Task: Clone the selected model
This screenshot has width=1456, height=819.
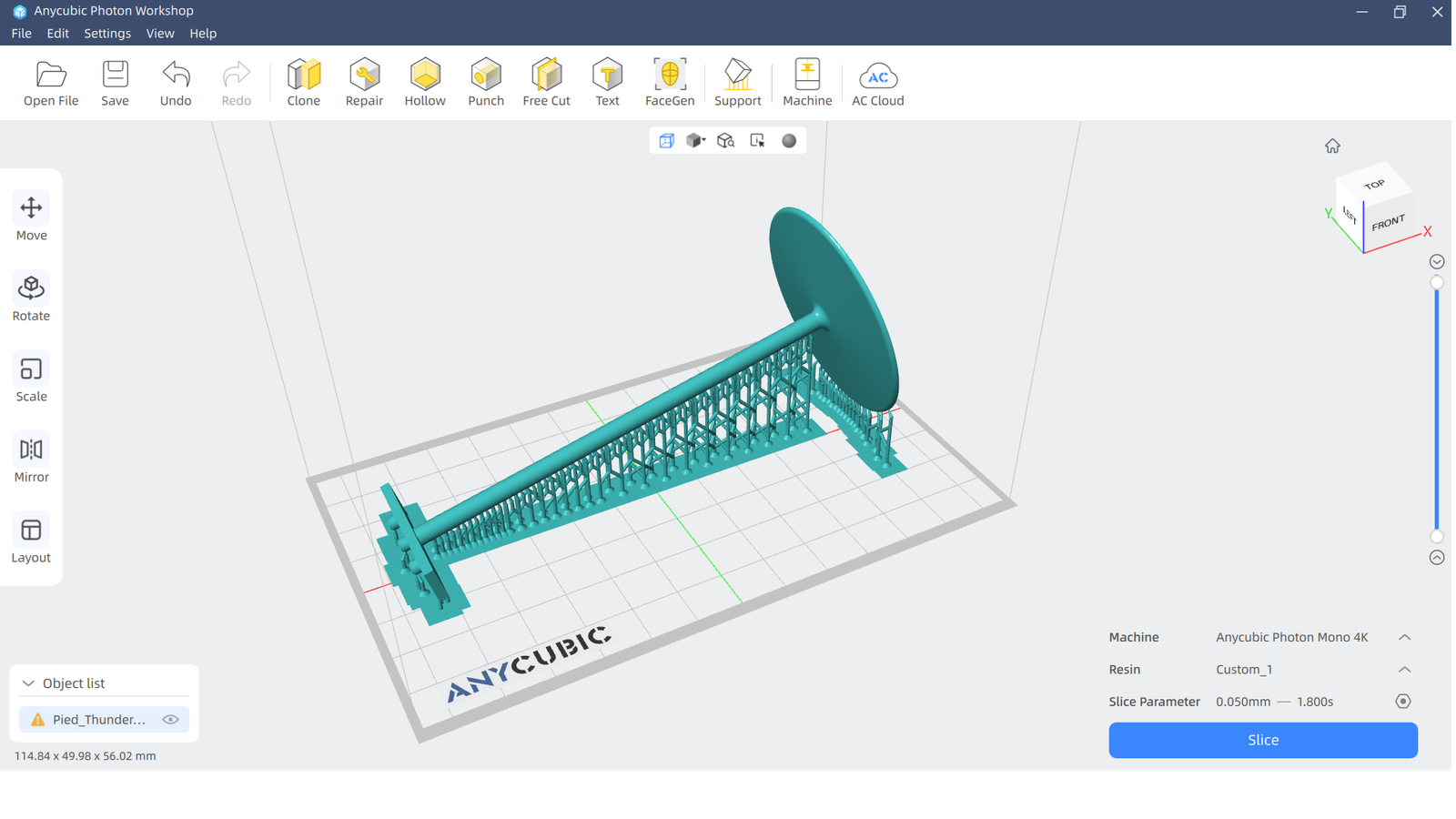Action: [304, 83]
